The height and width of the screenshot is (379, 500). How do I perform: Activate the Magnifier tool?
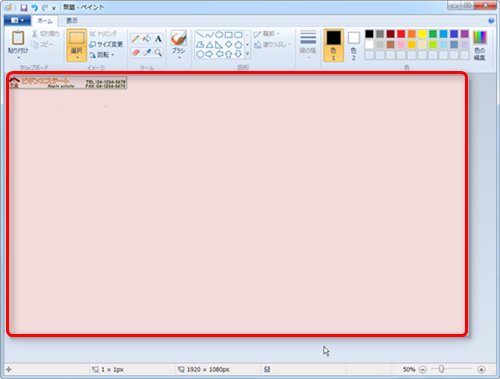pyautogui.click(x=158, y=52)
